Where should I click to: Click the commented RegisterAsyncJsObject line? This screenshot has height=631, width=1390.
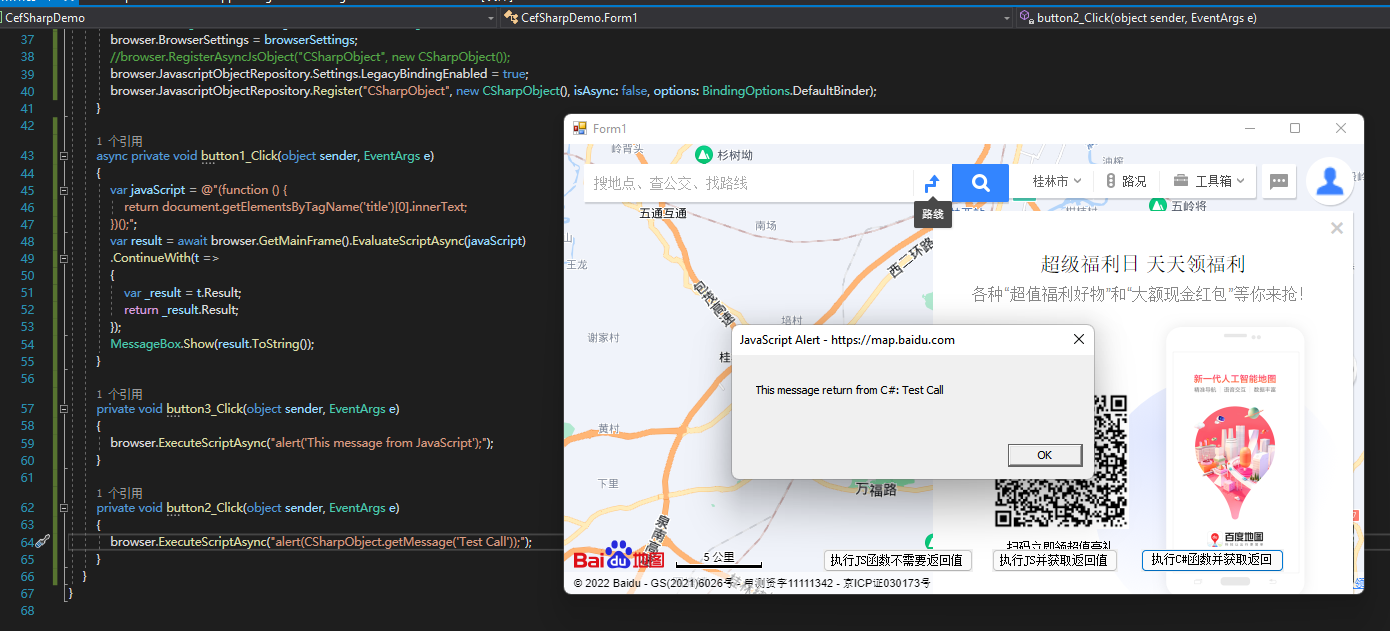pos(310,57)
